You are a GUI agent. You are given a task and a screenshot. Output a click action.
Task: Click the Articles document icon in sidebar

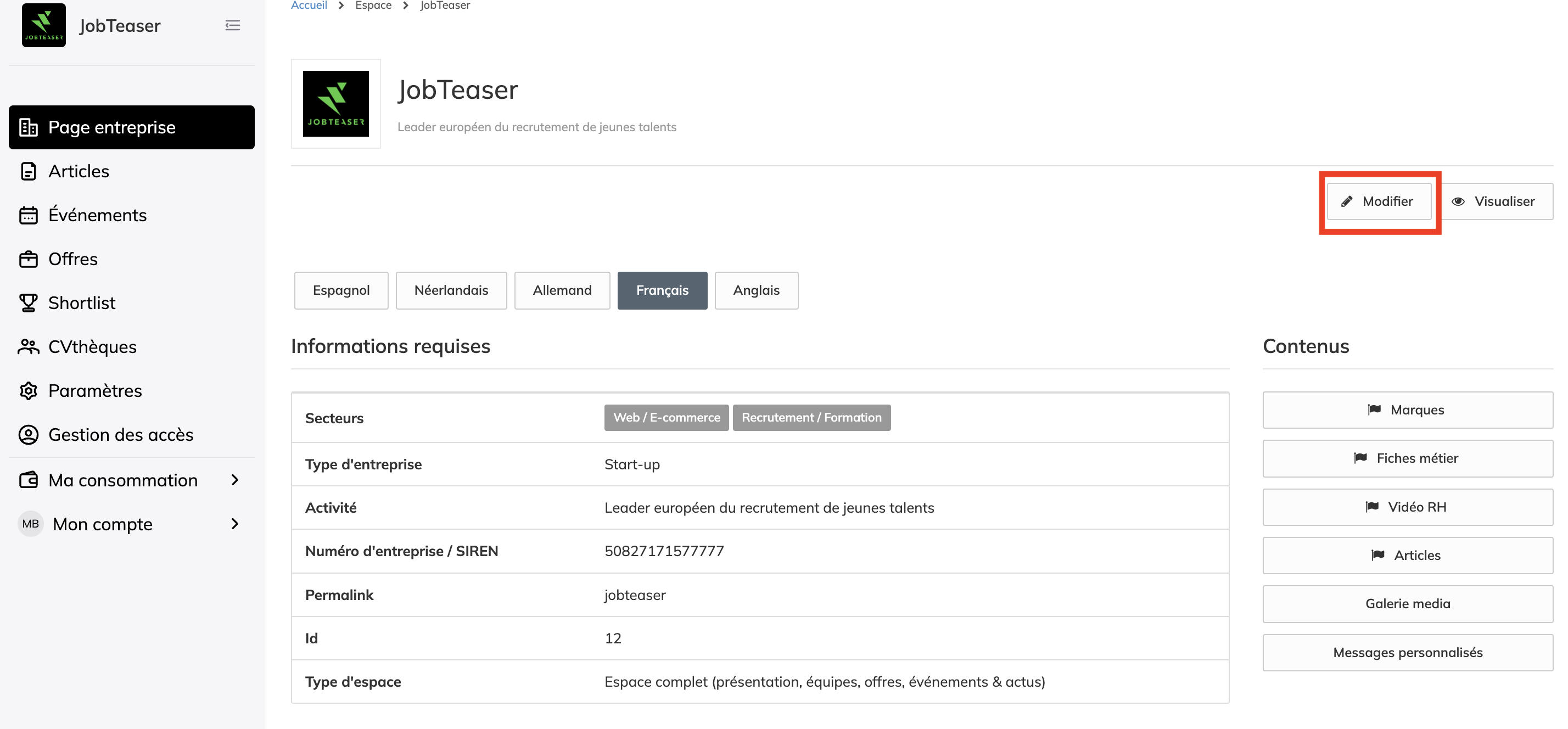click(x=29, y=172)
